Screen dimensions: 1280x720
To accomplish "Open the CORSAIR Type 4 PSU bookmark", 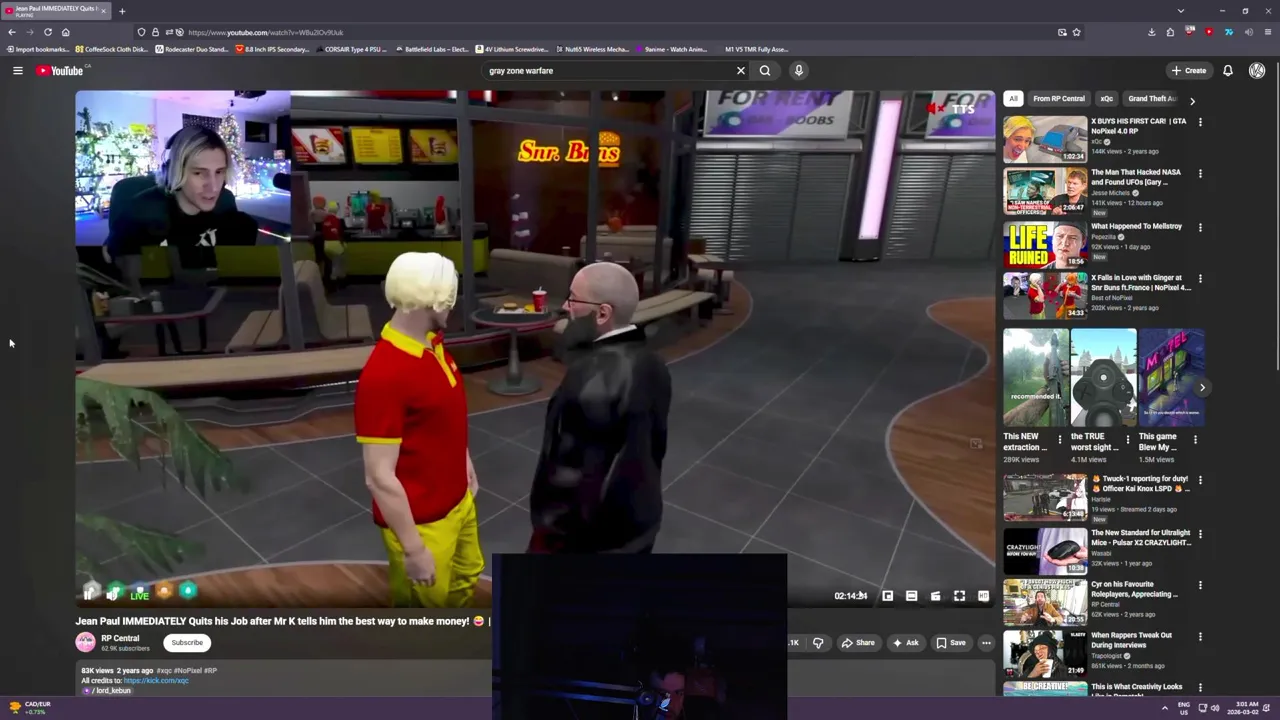I will tap(350, 49).
